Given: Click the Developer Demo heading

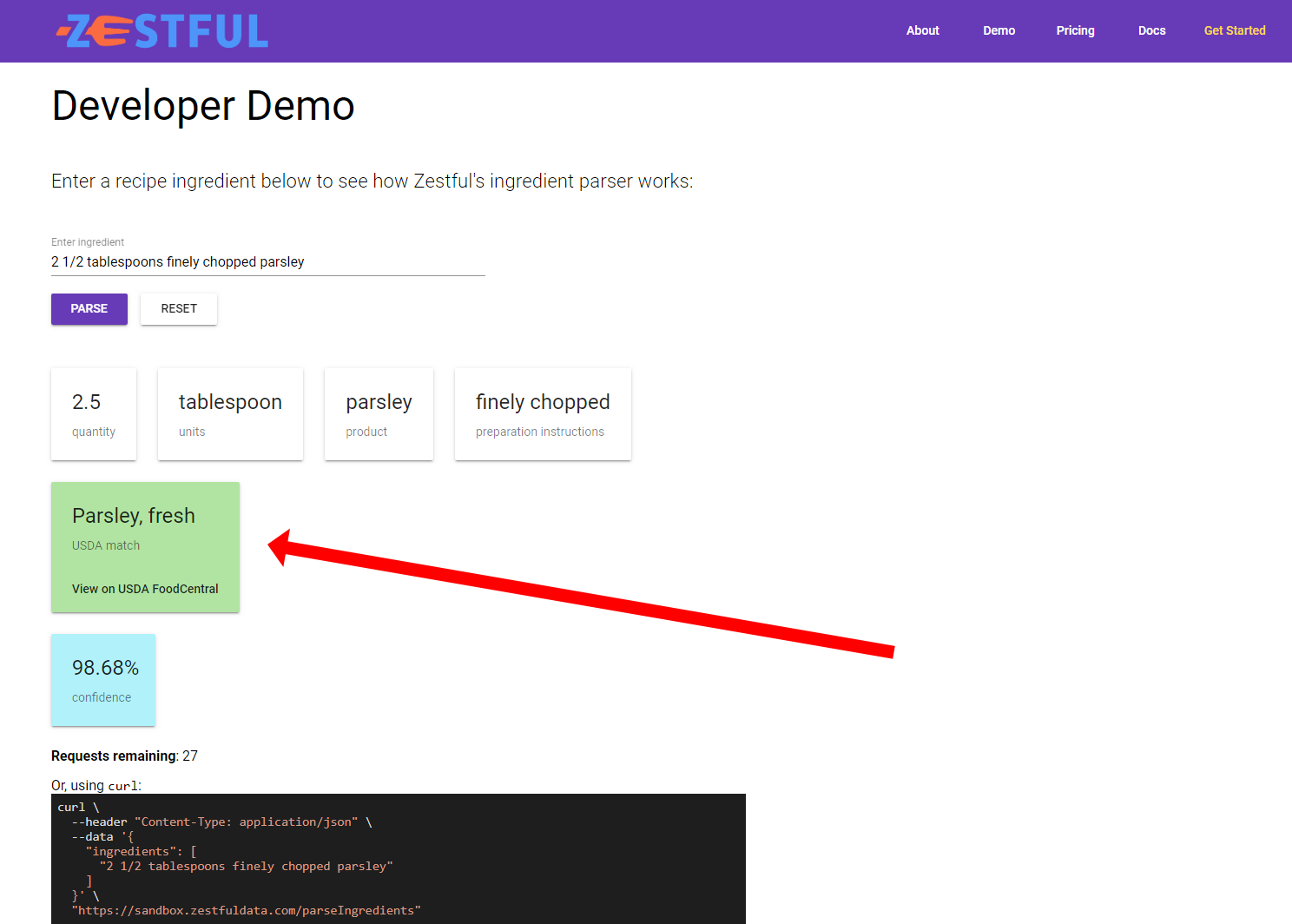Looking at the screenshot, I should point(203,106).
